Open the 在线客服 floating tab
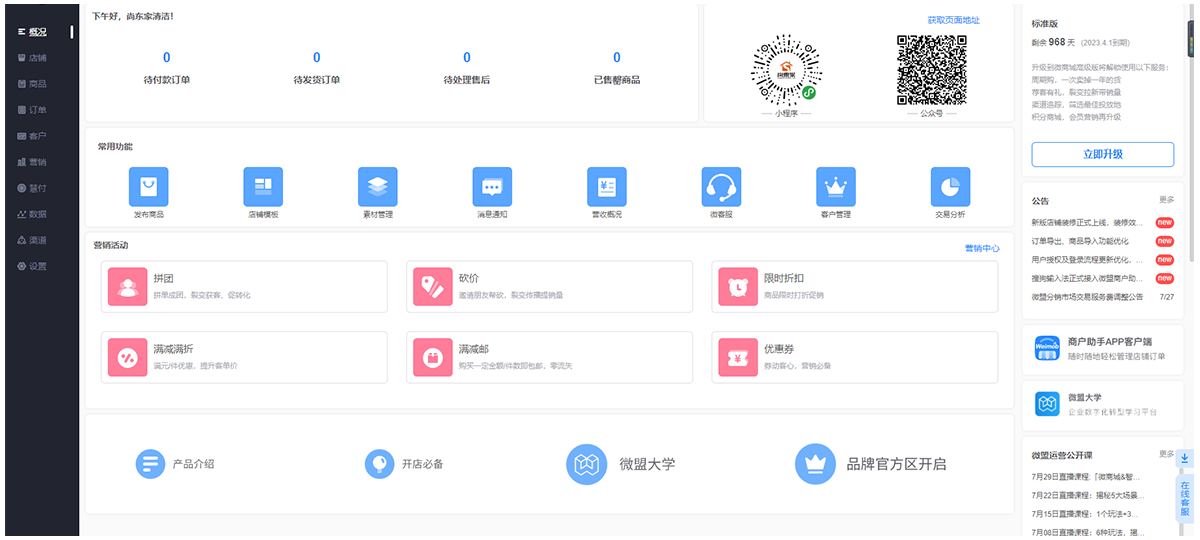 pyautogui.click(x=1185, y=497)
